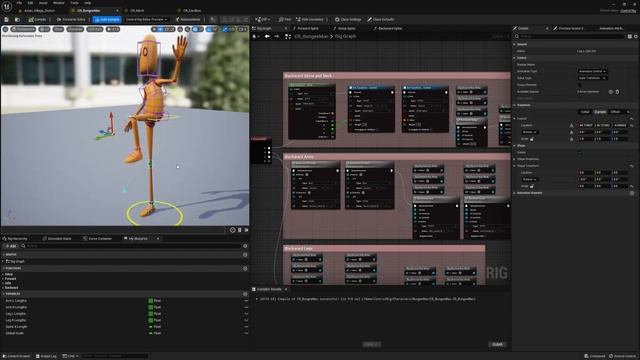Open the File menu
Image resolution: width=640 pixels, height=360 pixels.
click(19, 3)
